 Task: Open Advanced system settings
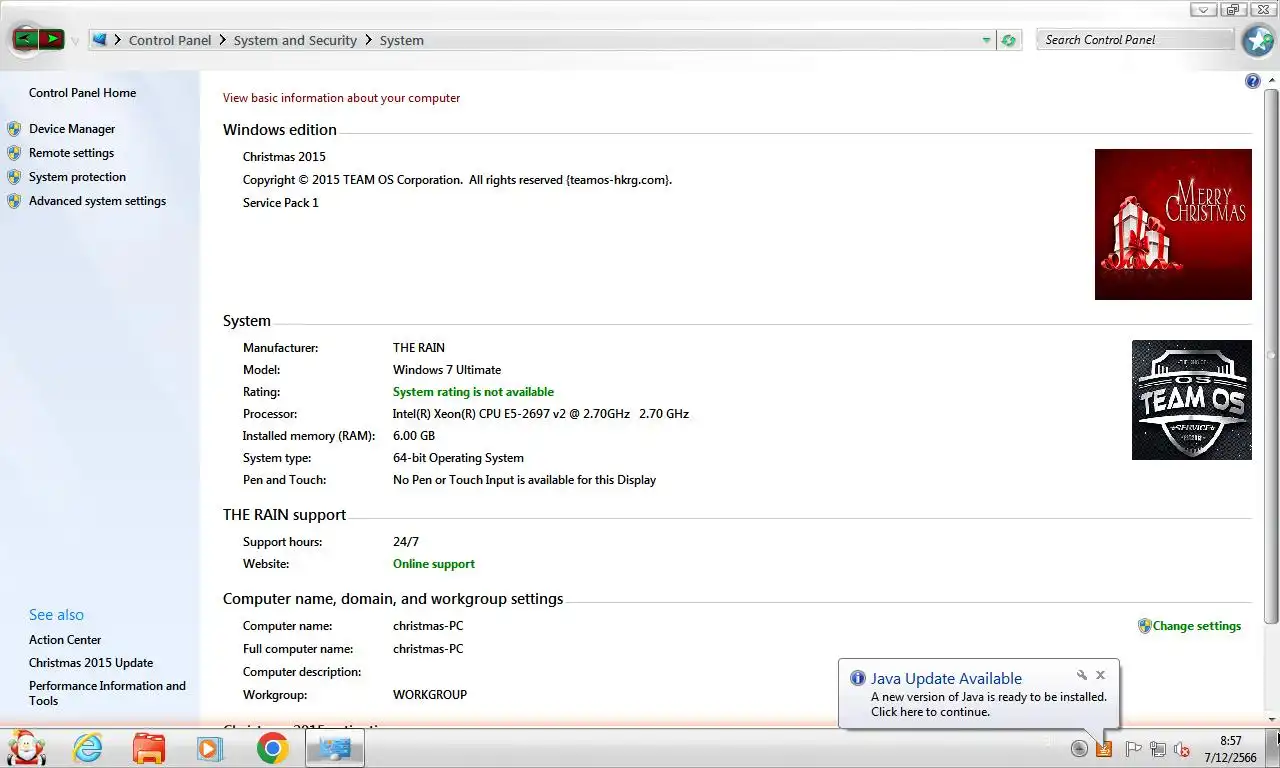(97, 201)
